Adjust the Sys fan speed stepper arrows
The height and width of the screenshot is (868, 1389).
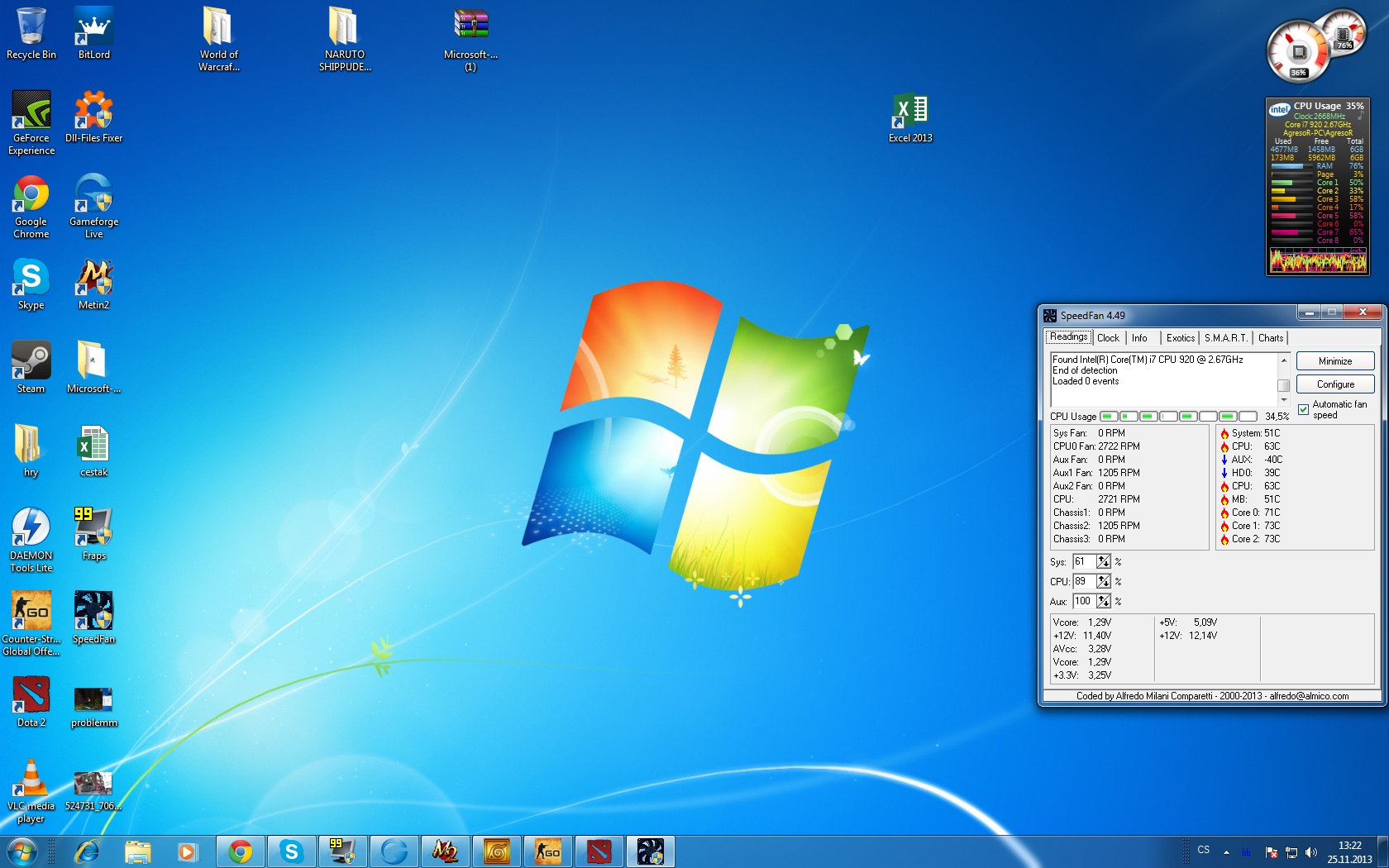(1104, 562)
